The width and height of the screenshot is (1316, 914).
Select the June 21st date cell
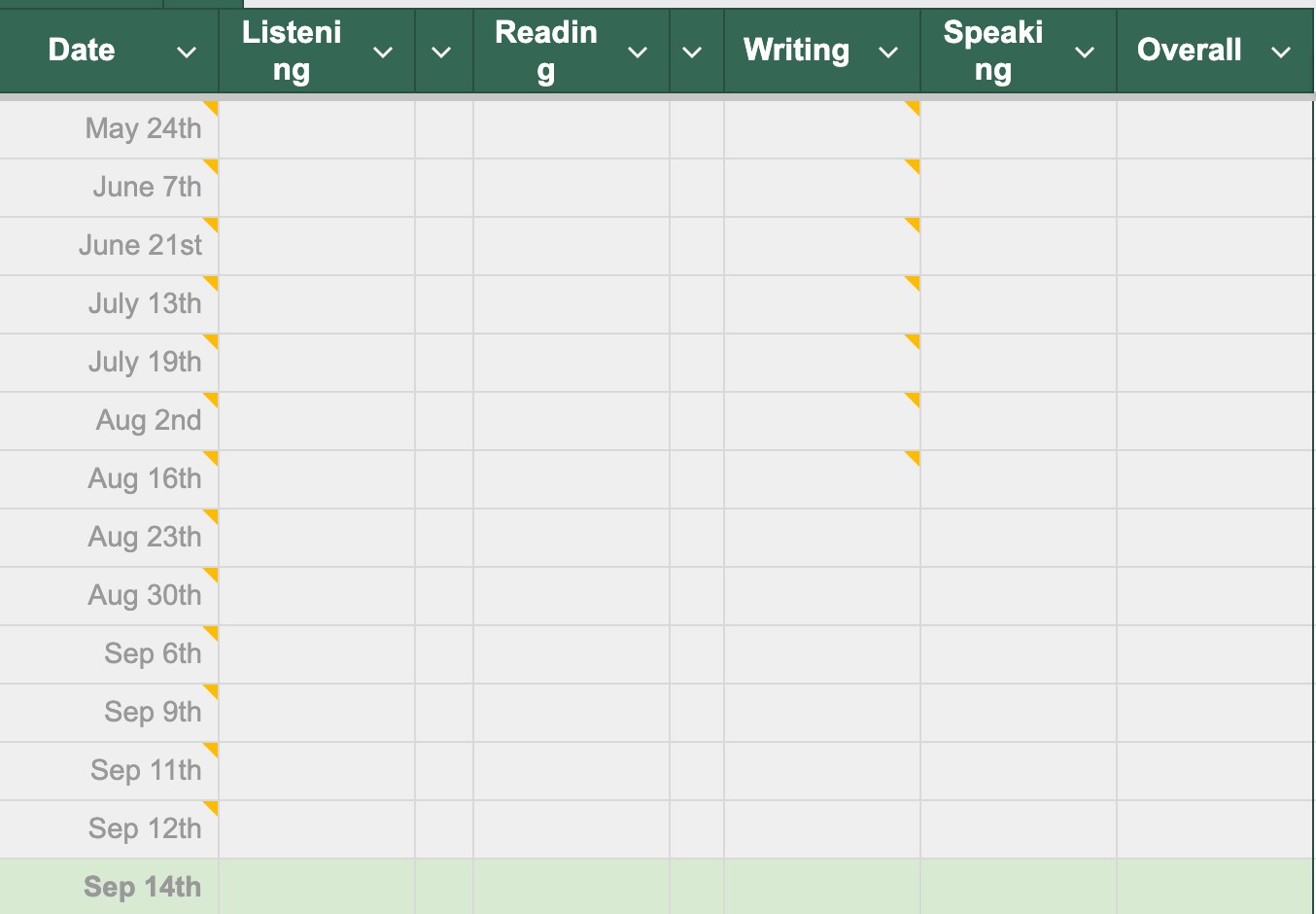coord(109,246)
